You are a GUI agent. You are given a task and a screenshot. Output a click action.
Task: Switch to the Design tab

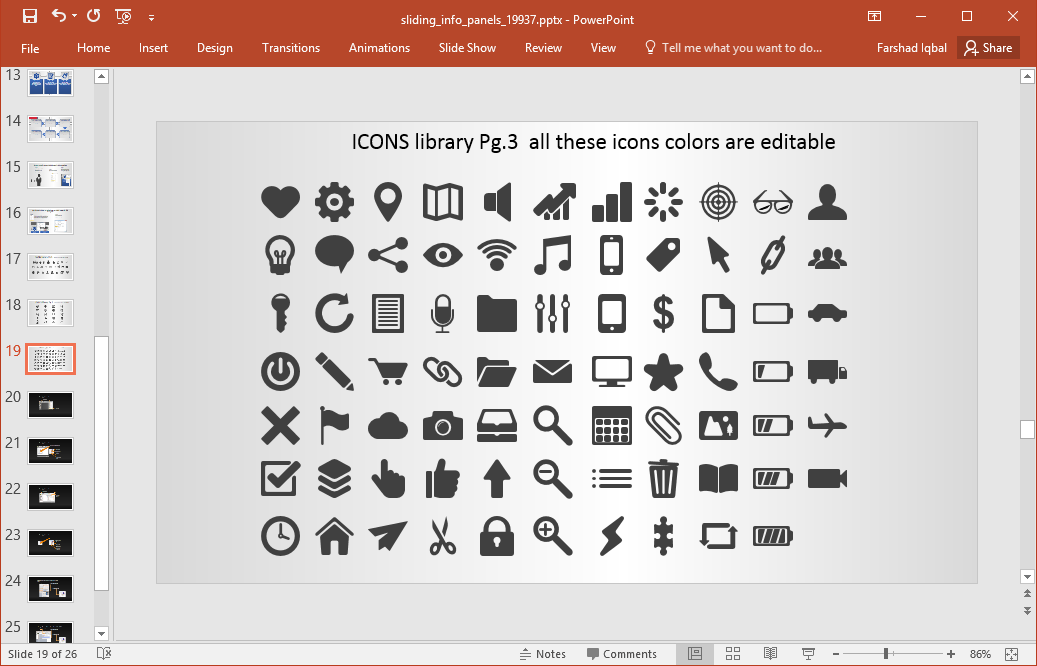214,47
